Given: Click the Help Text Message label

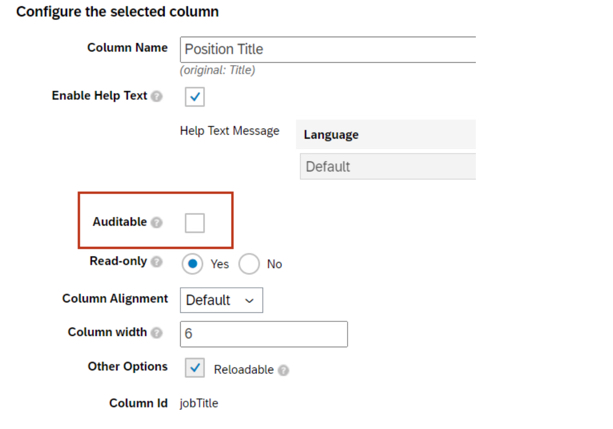Looking at the screenshot, I should 229,131.
